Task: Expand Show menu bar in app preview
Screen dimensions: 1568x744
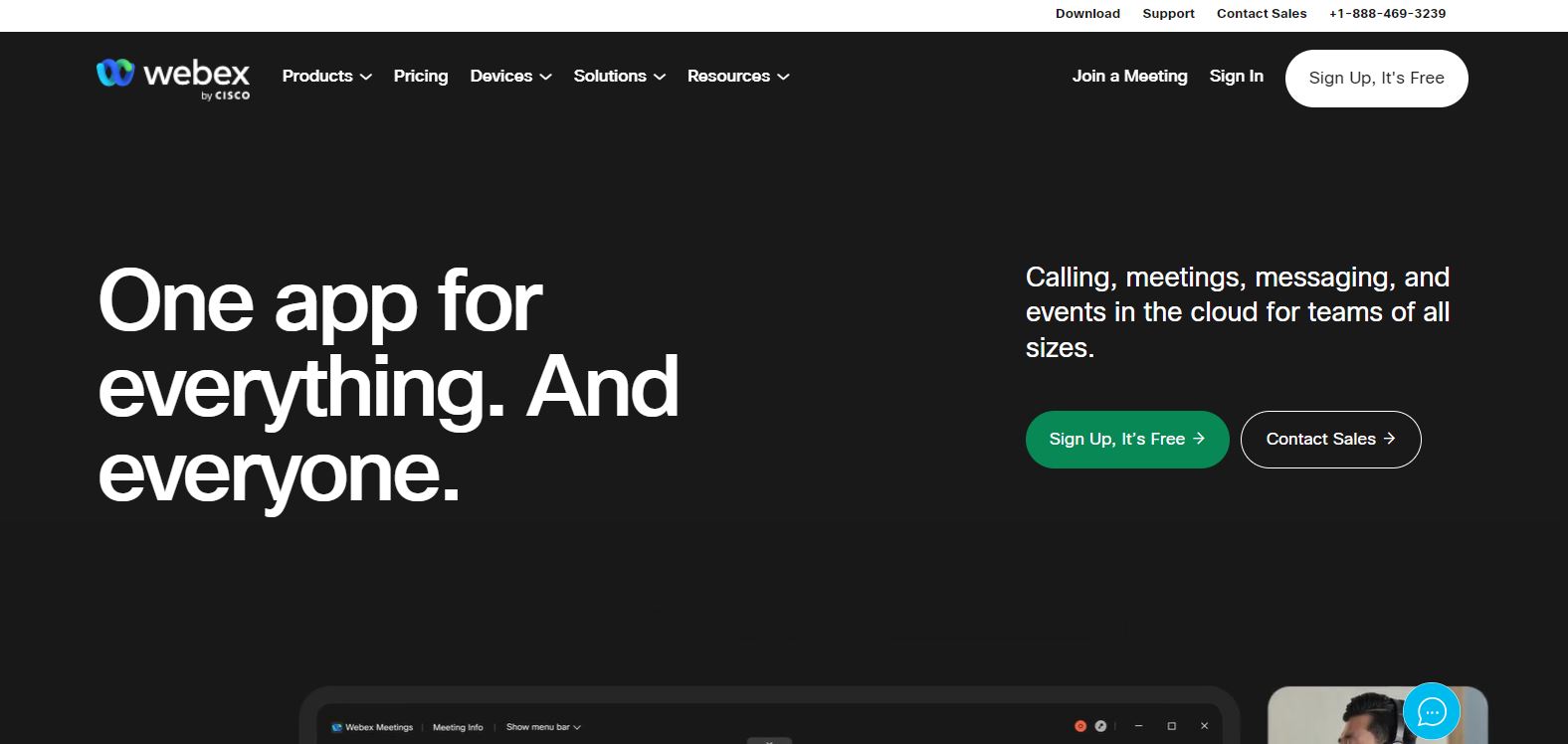Action: coord(543,727)
